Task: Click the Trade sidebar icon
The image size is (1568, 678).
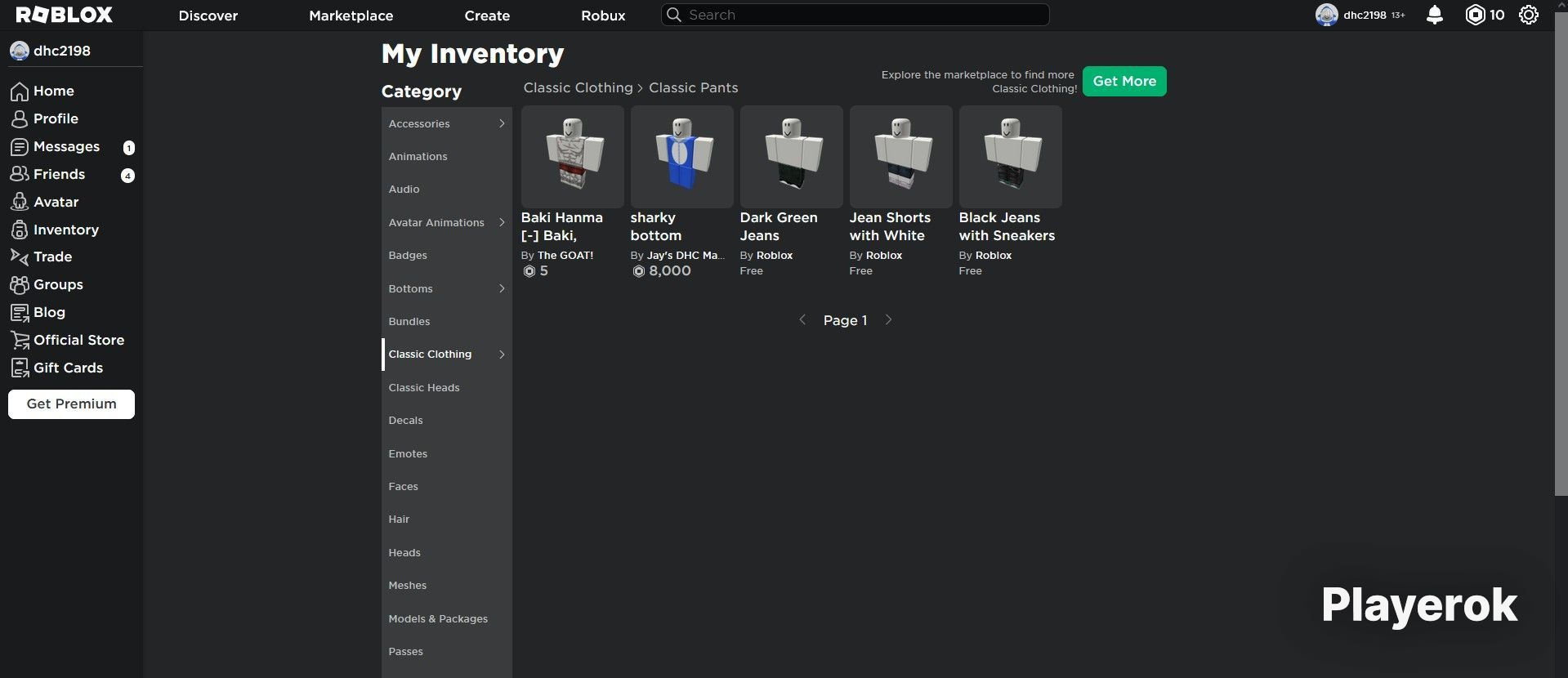Action: 20,256
